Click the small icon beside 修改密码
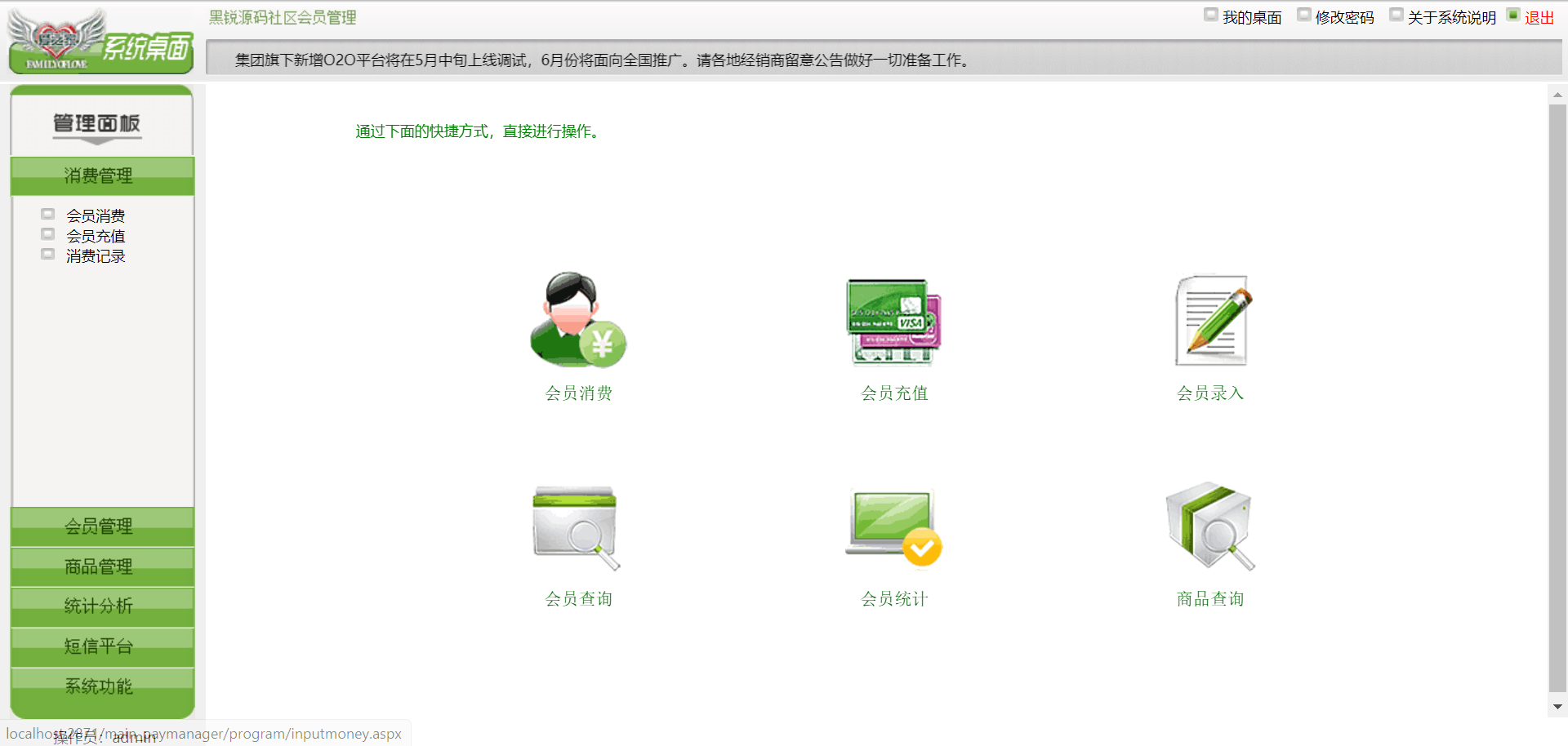 (1304, 15)
